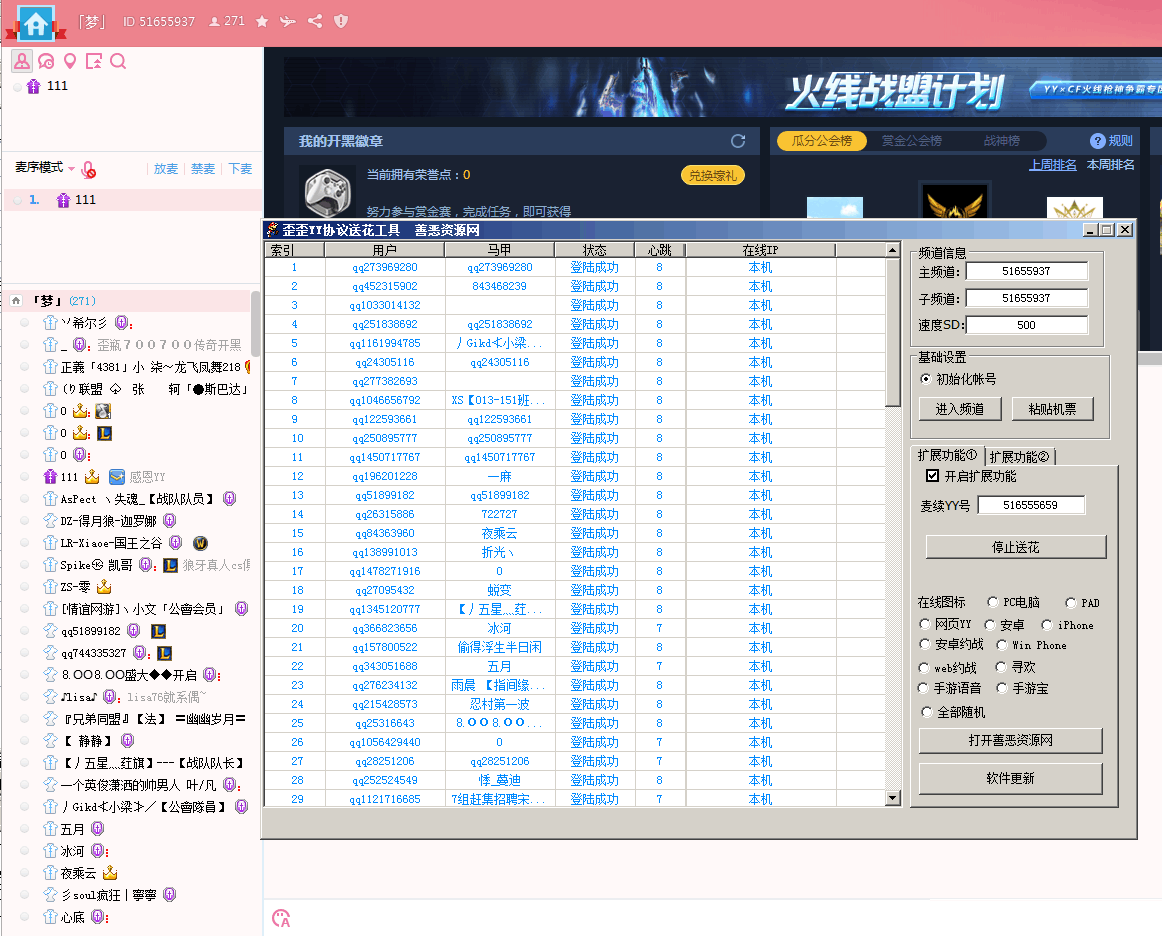Click the location pin icon in sidebar
Viewport: 1162px width, 936px height.
69,61
